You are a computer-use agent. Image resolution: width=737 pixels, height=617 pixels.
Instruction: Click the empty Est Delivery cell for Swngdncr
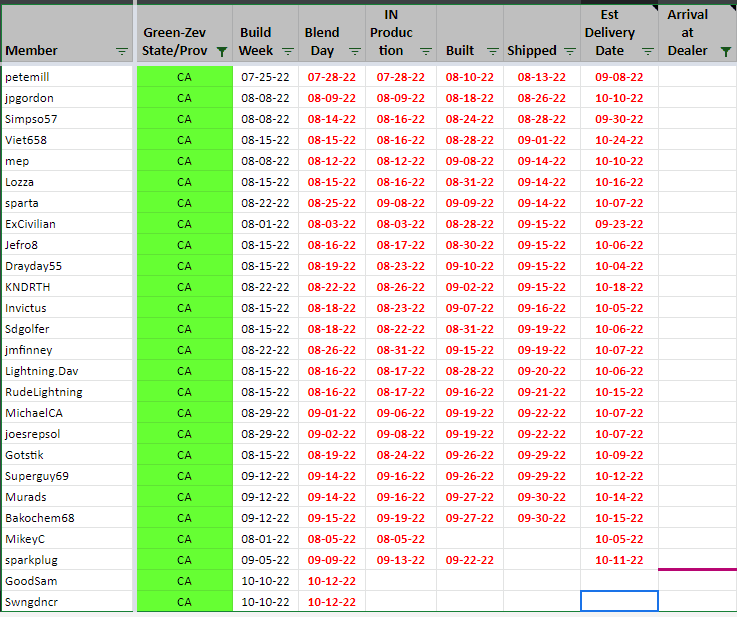click(619, 602)
